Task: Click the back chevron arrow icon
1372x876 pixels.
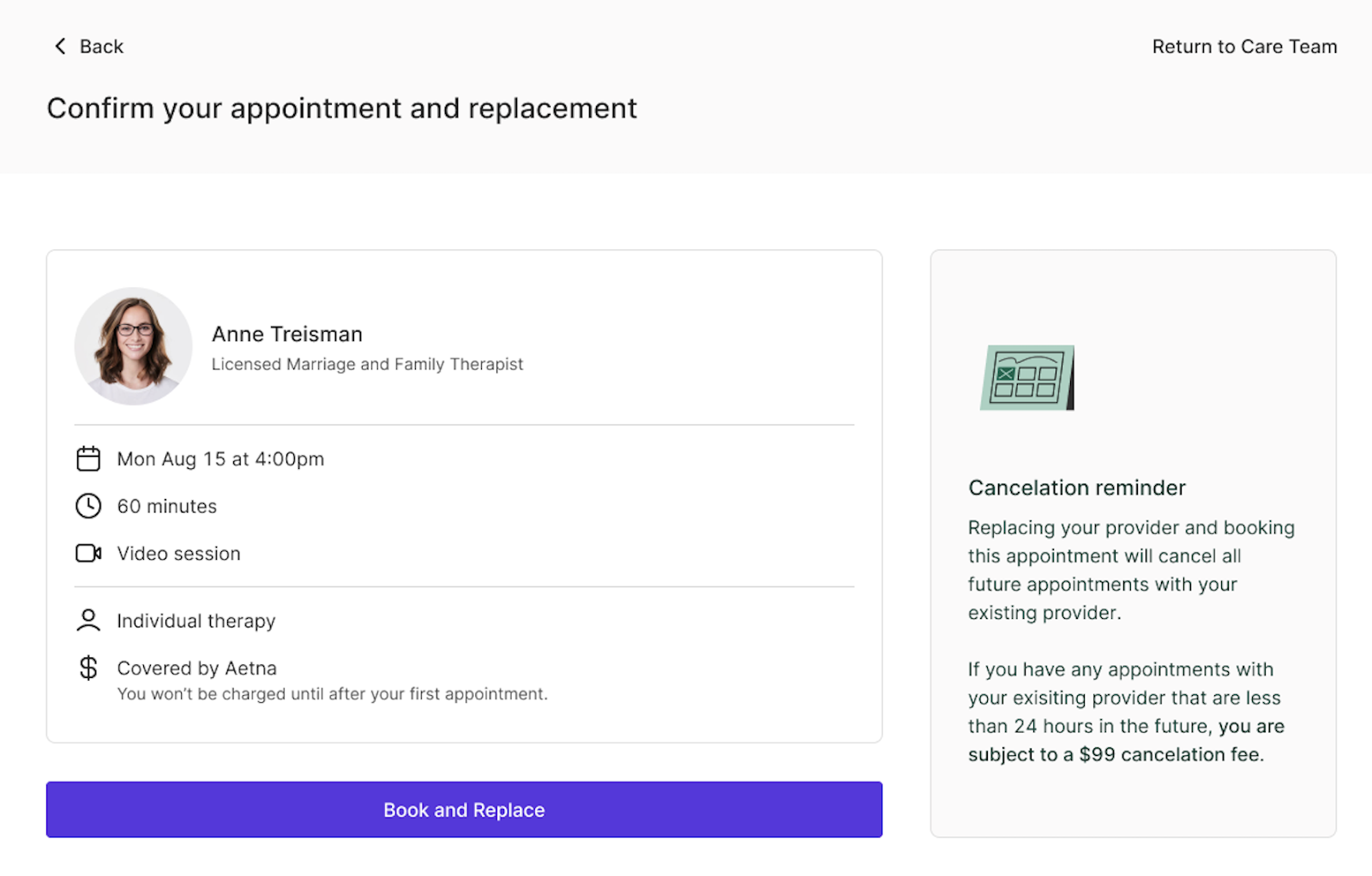Action: point(60,46)
